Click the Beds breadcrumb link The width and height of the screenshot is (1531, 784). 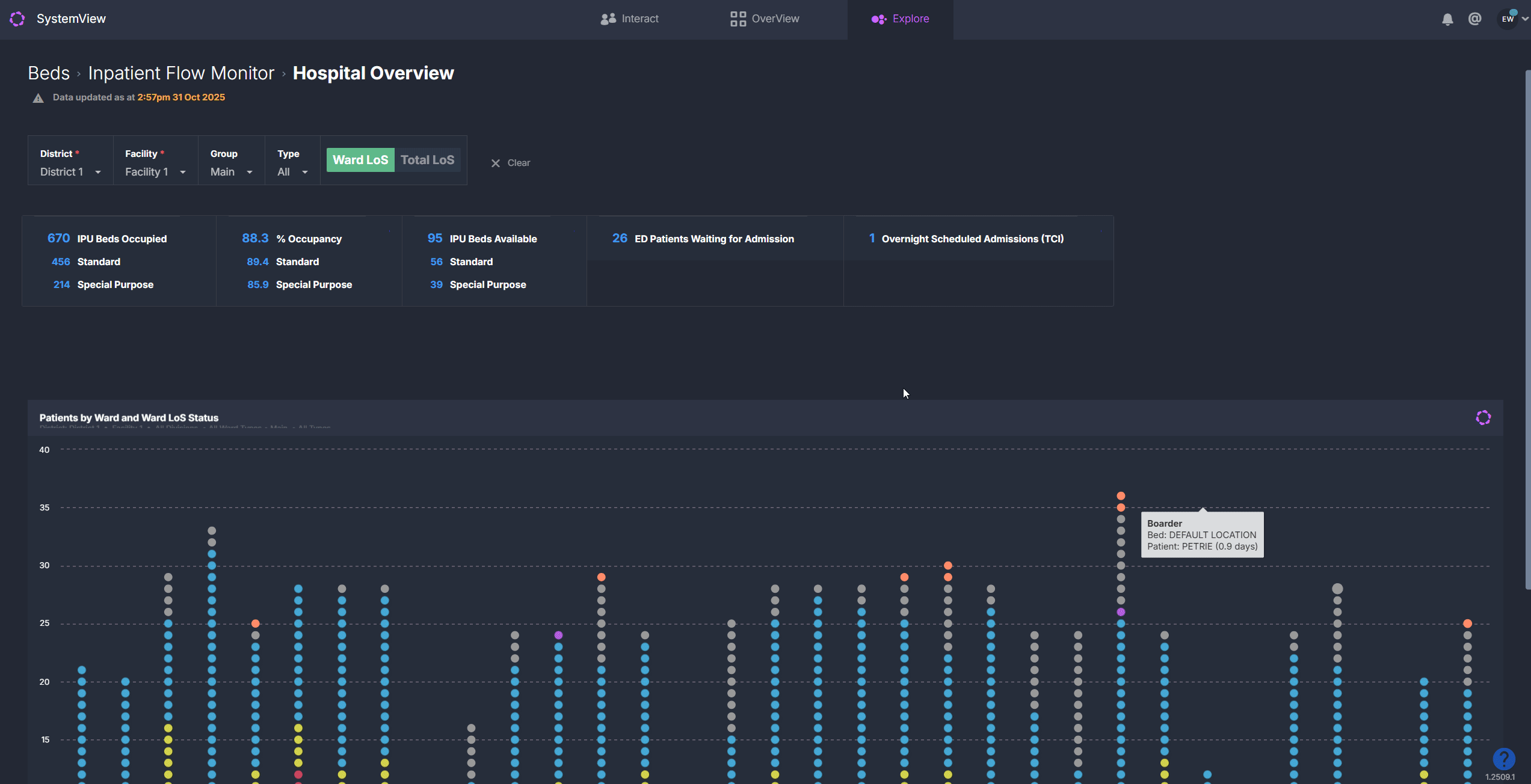49,73
